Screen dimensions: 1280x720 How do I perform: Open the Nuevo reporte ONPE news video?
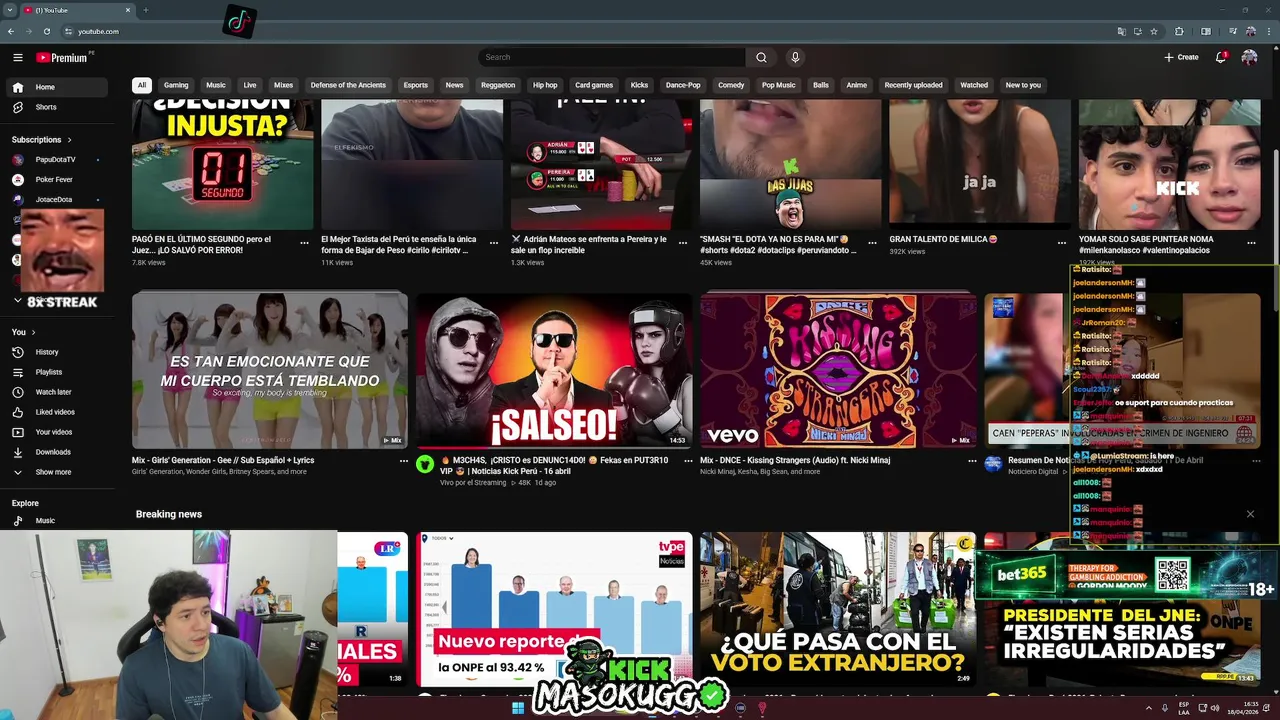pyautogui.click(x=554, y=609)
